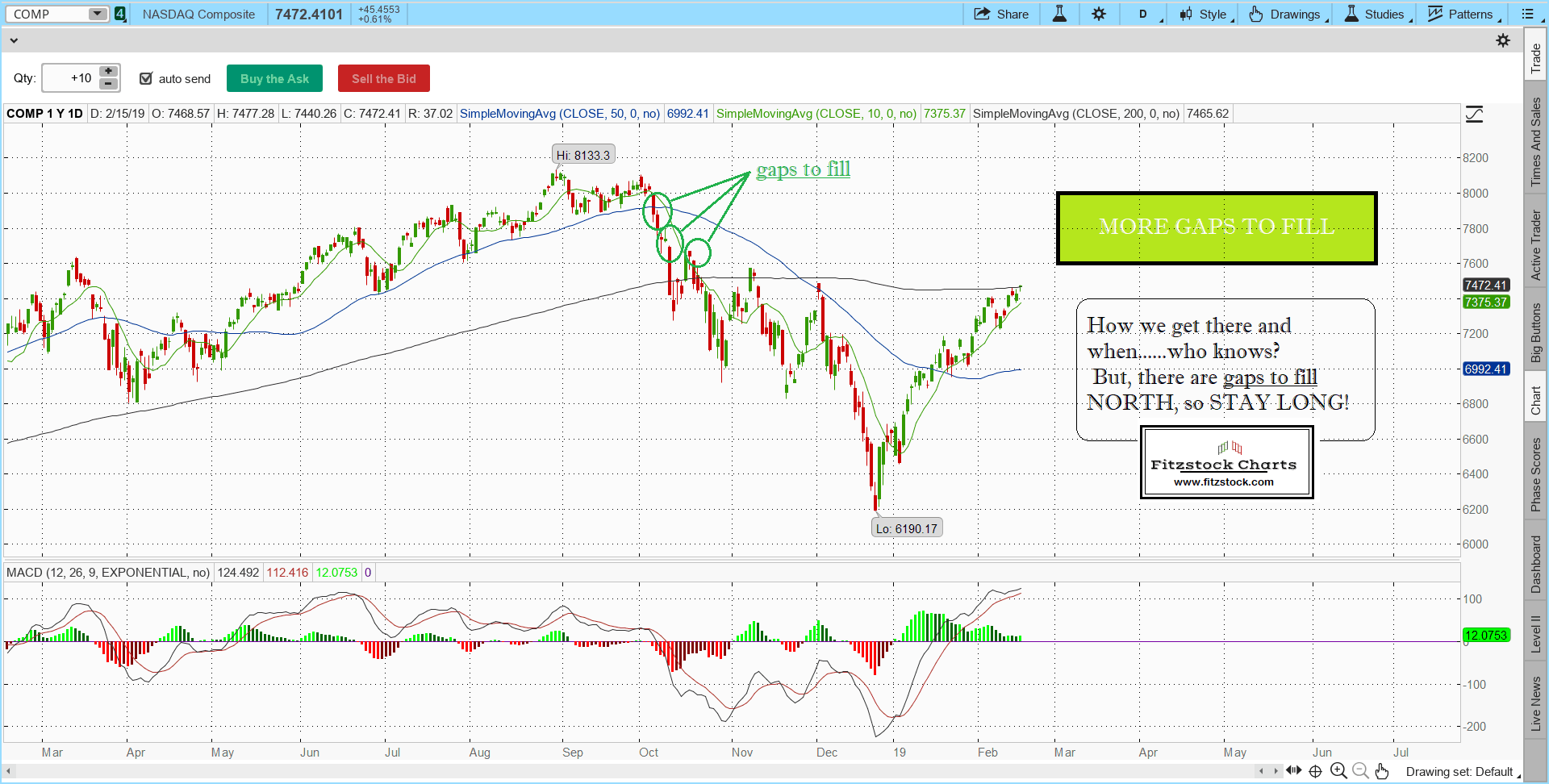Open the Drawings menu

[x=1288, y=15]
